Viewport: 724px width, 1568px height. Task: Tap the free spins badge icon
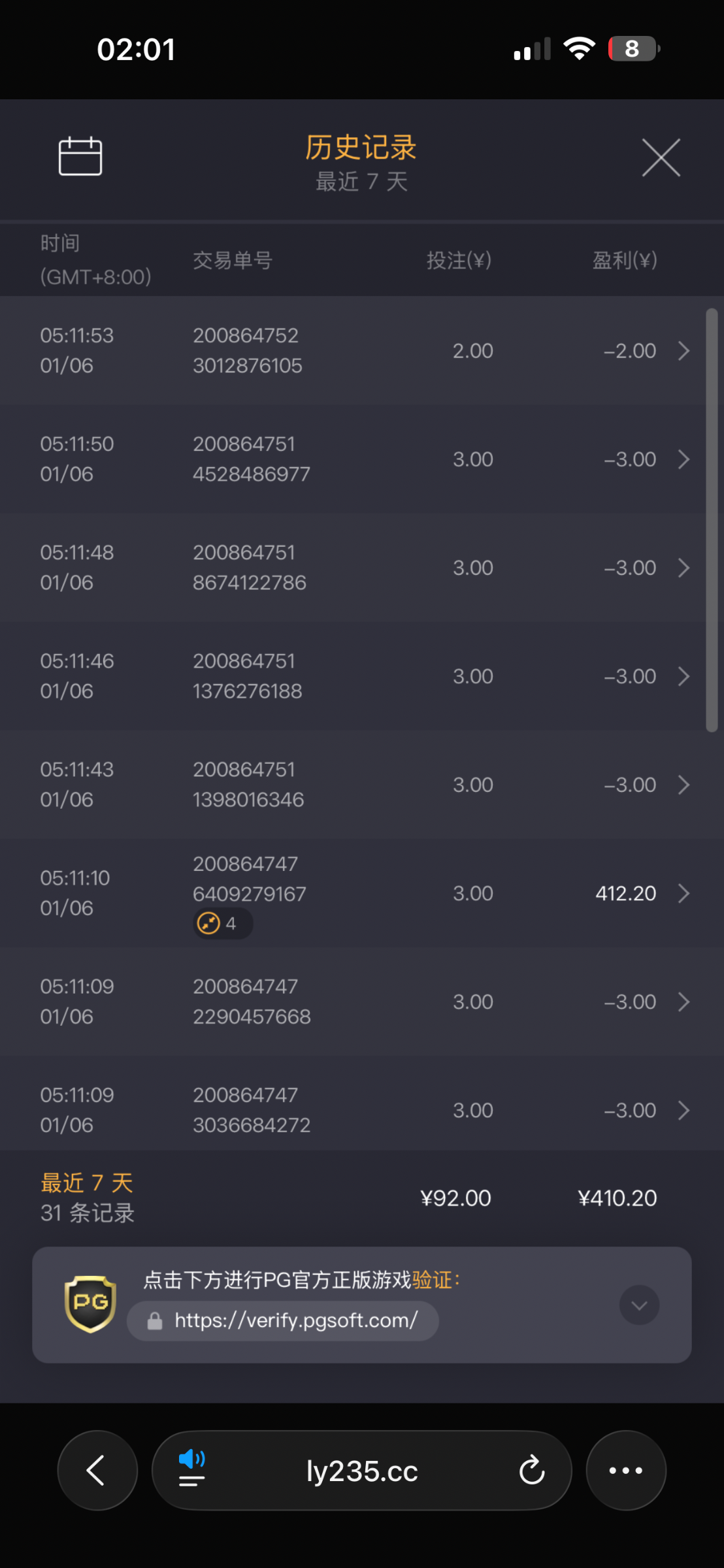click(208, 924)
